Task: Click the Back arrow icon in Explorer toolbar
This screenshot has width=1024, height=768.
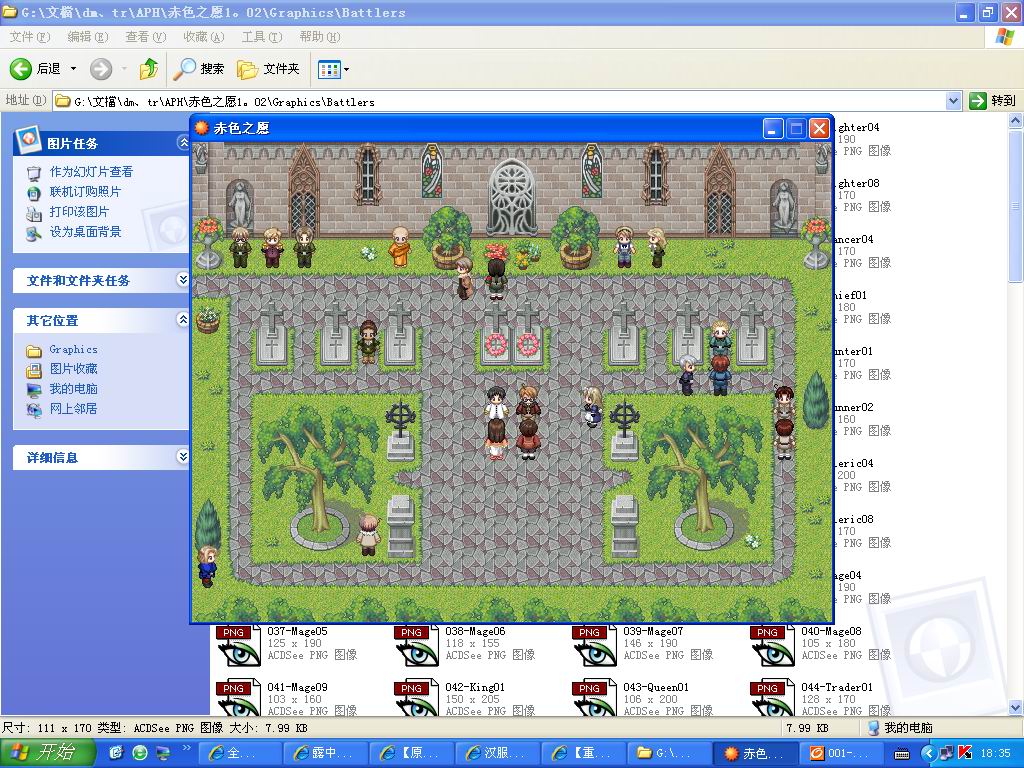Action: (20, 69)
